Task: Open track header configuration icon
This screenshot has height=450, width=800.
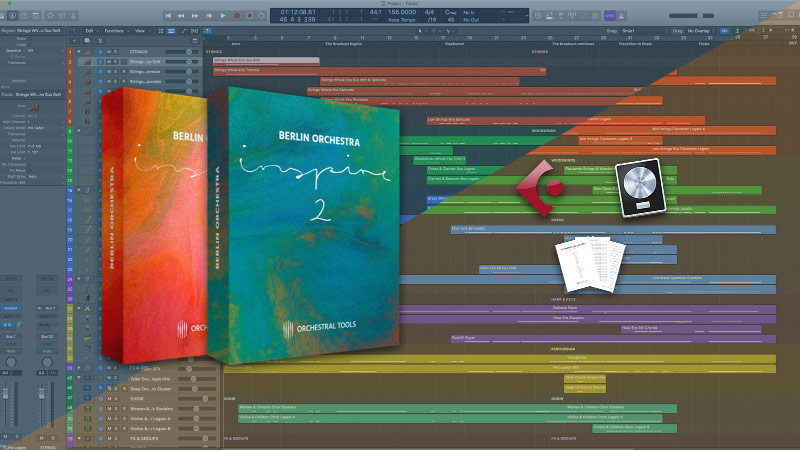Action: 195,40
